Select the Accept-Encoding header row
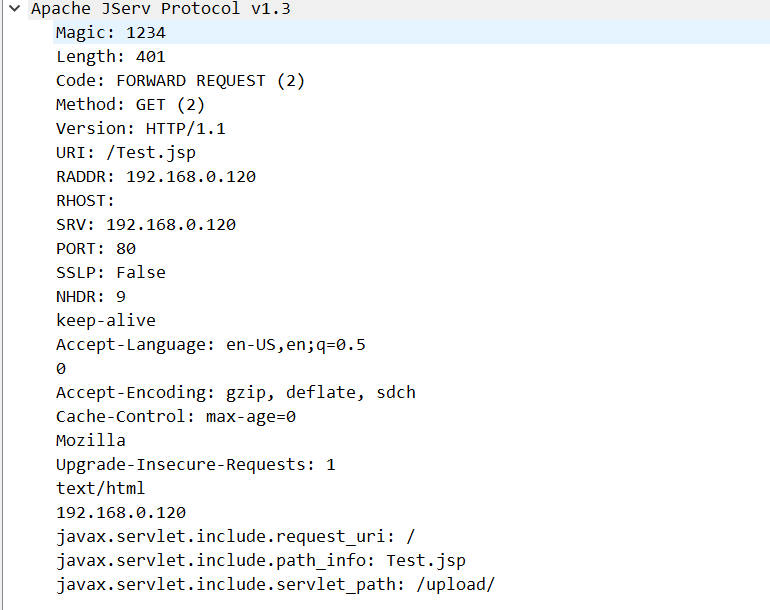The height and width of the screenshot is (610, 770). point(235,393)
